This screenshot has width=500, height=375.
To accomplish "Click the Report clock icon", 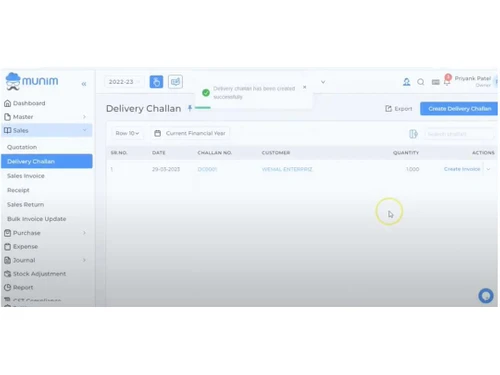I will [x=7, y=287].
